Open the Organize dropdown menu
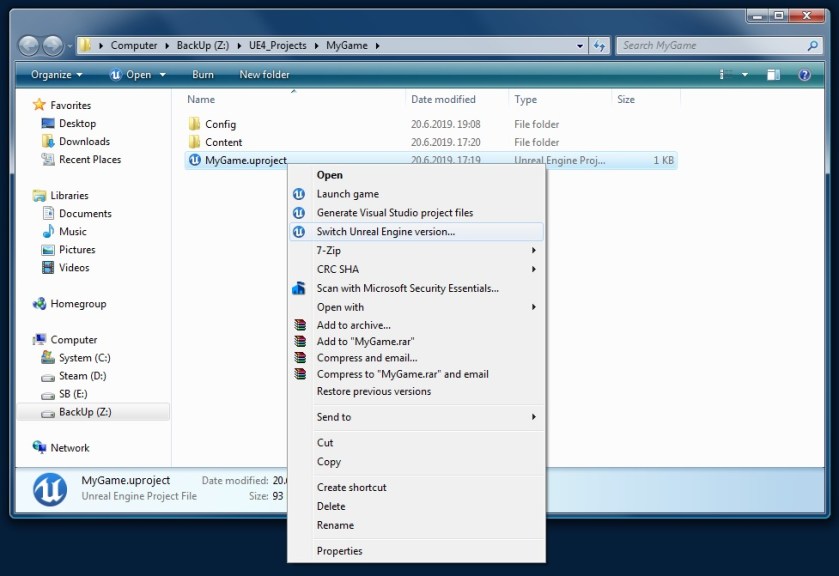839x576 pixels. click(55, 75)
